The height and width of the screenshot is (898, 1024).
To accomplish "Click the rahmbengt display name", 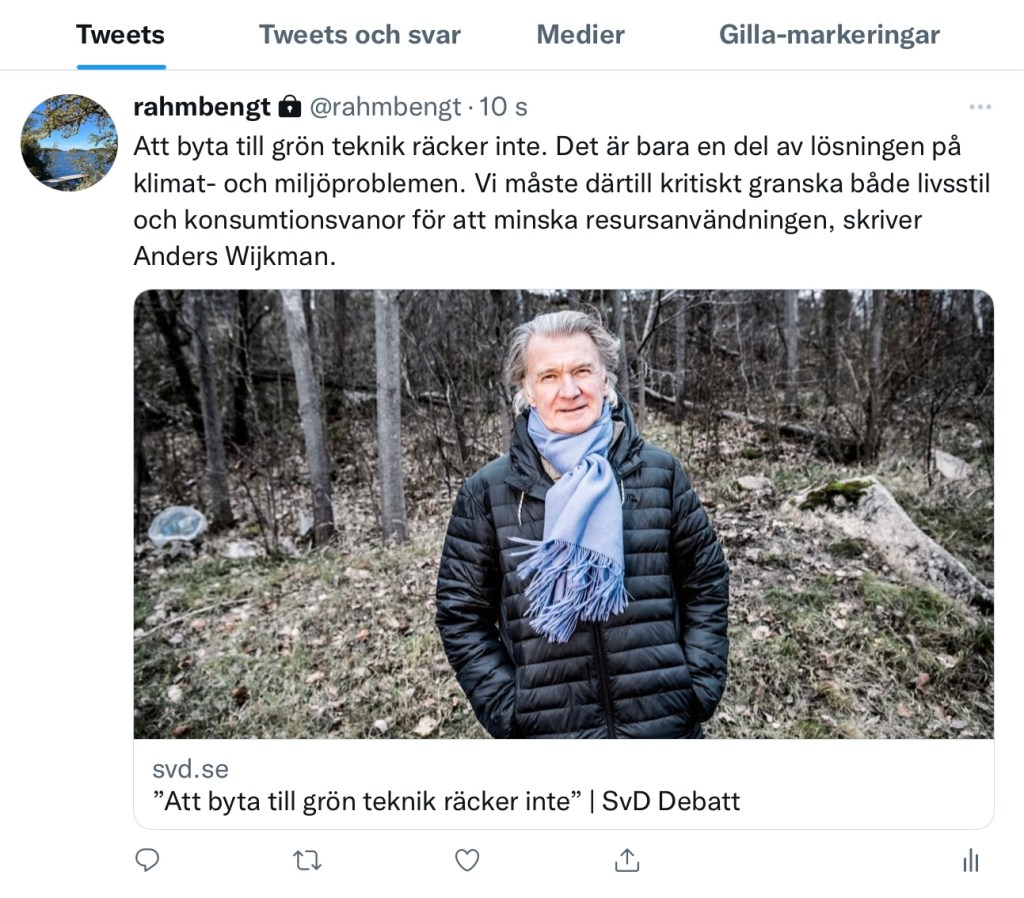I will 202,106.
